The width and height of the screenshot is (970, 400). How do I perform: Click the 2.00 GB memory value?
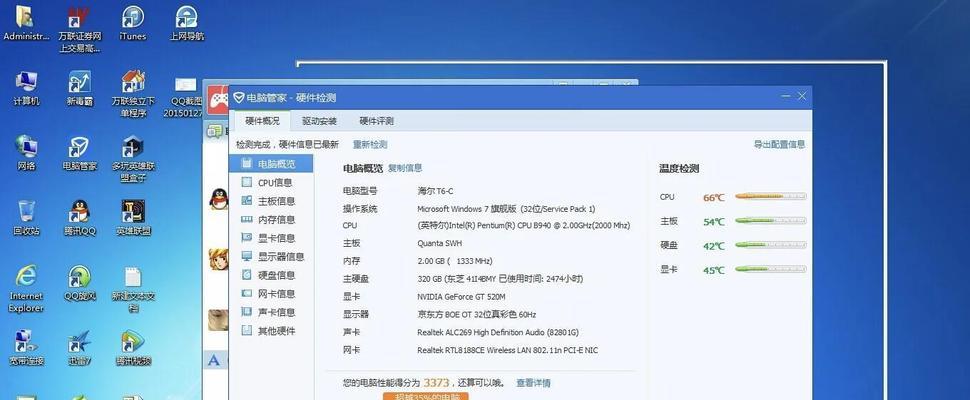point(455,261)
